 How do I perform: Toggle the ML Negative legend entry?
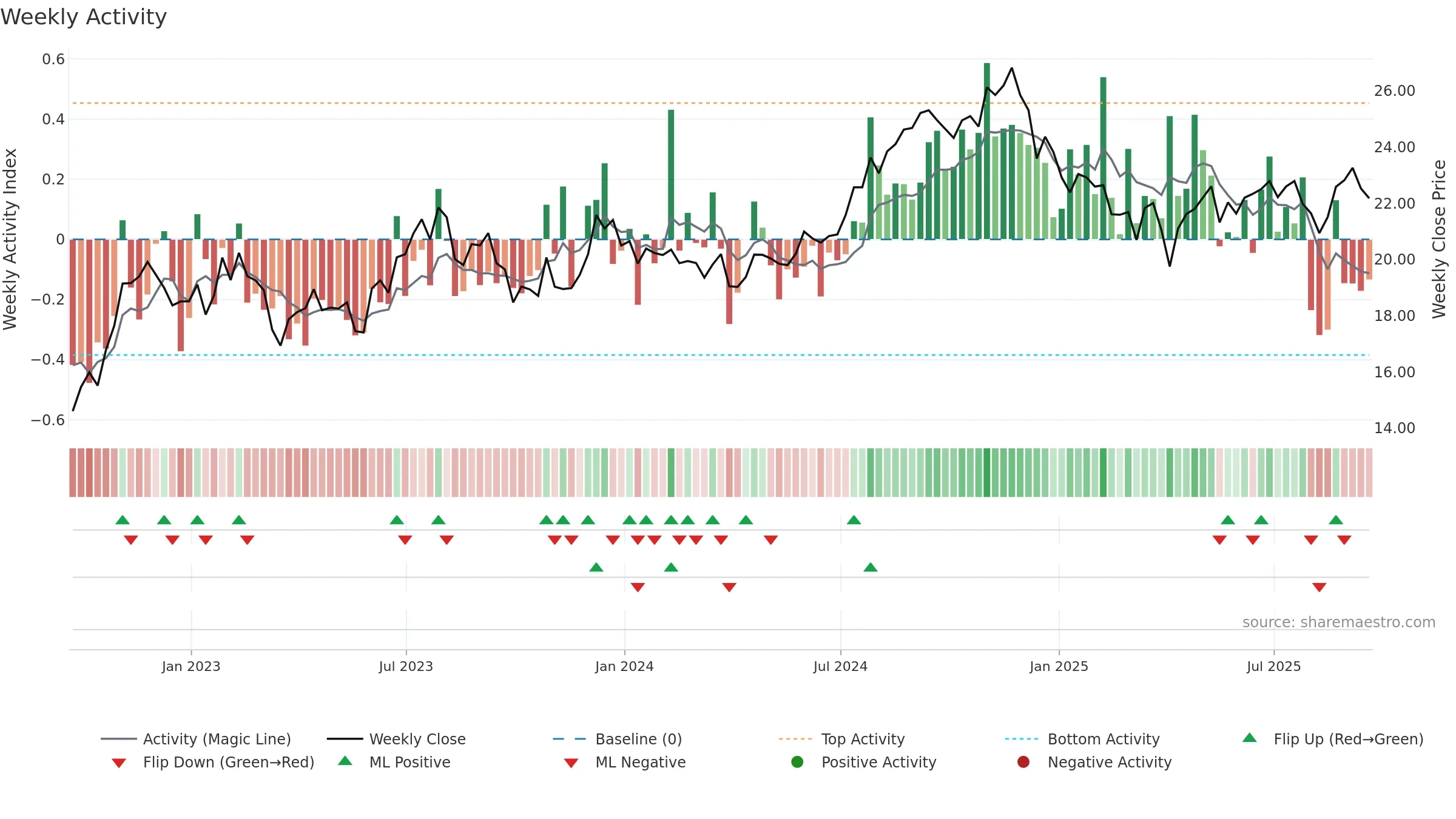pyautogui.click(x=625, y=762)
